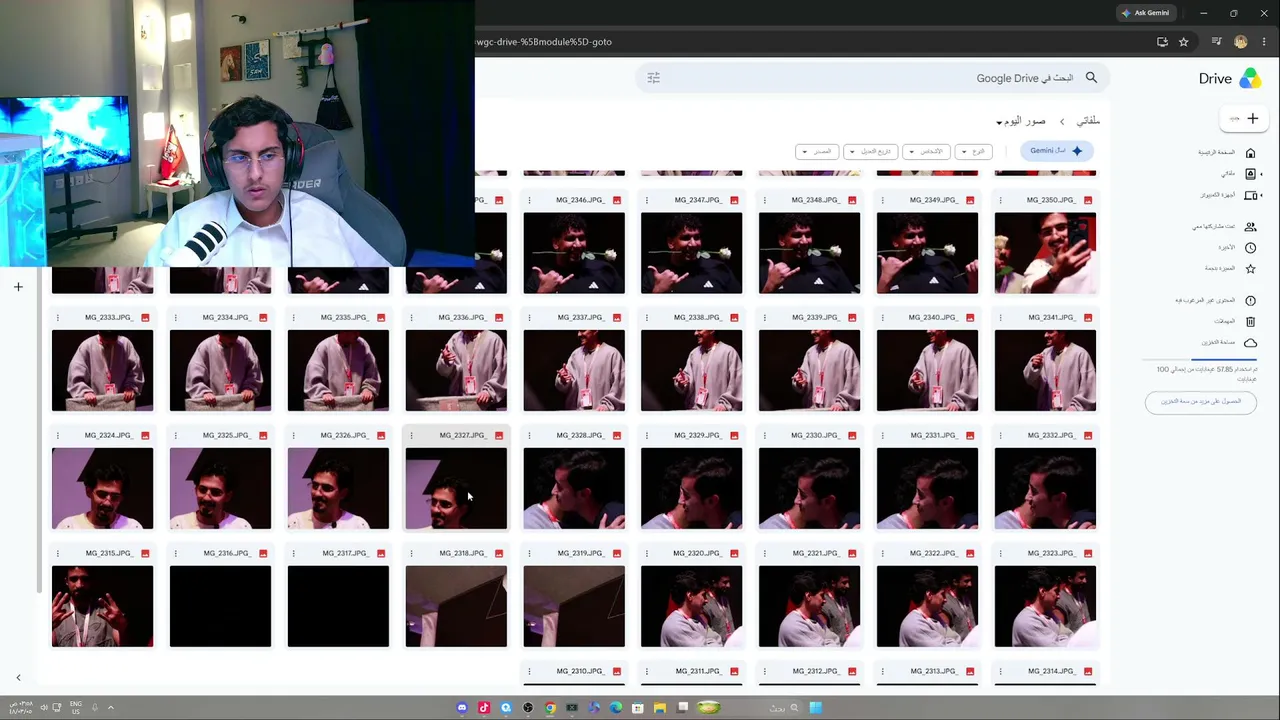
Task: Open the TikTok icon in the taskbar
Action: (x=484, y=708)
